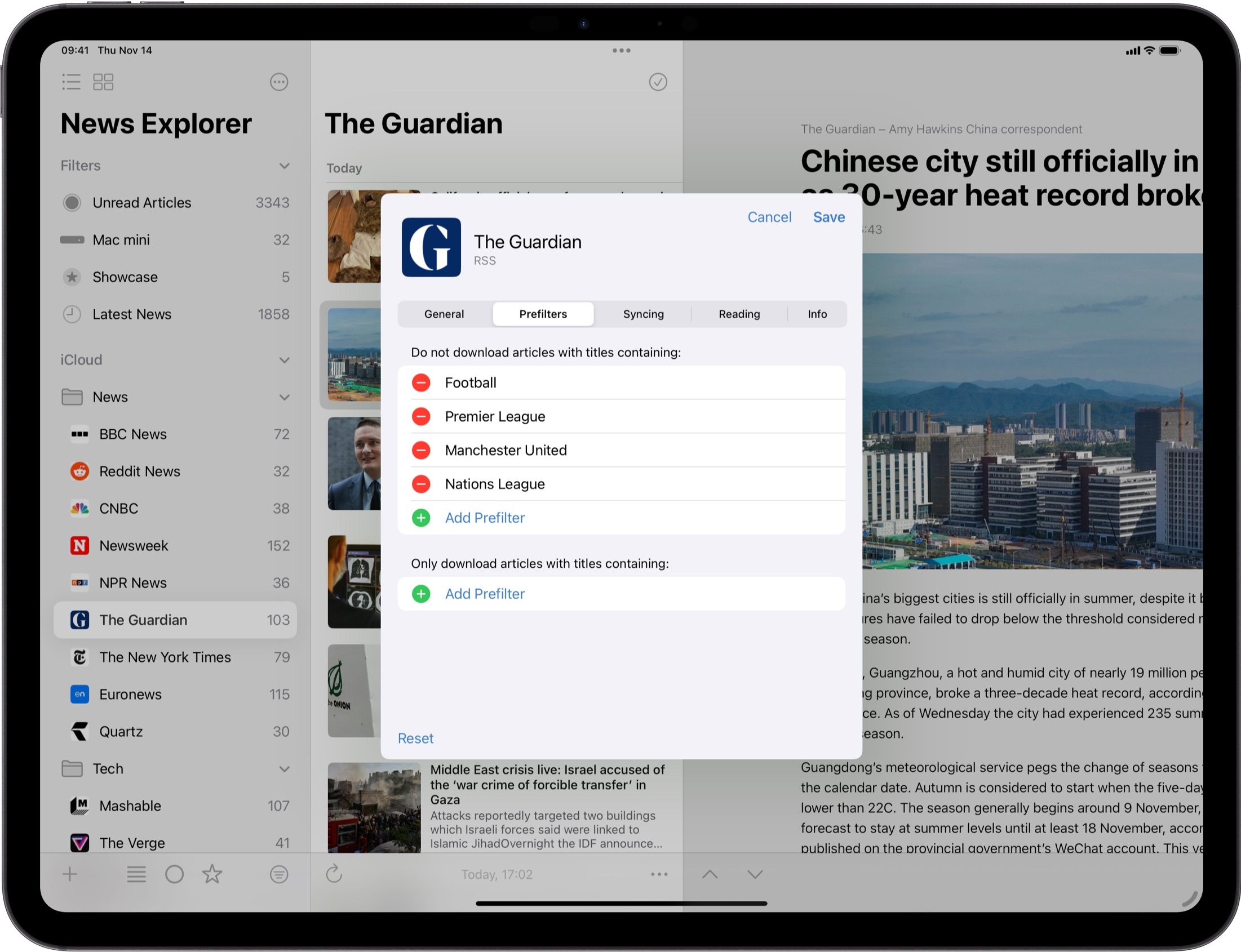Select the Prefilters tab
Image resolution: width=1241 pixels, height=952 pixels.
tap(543, 314)
